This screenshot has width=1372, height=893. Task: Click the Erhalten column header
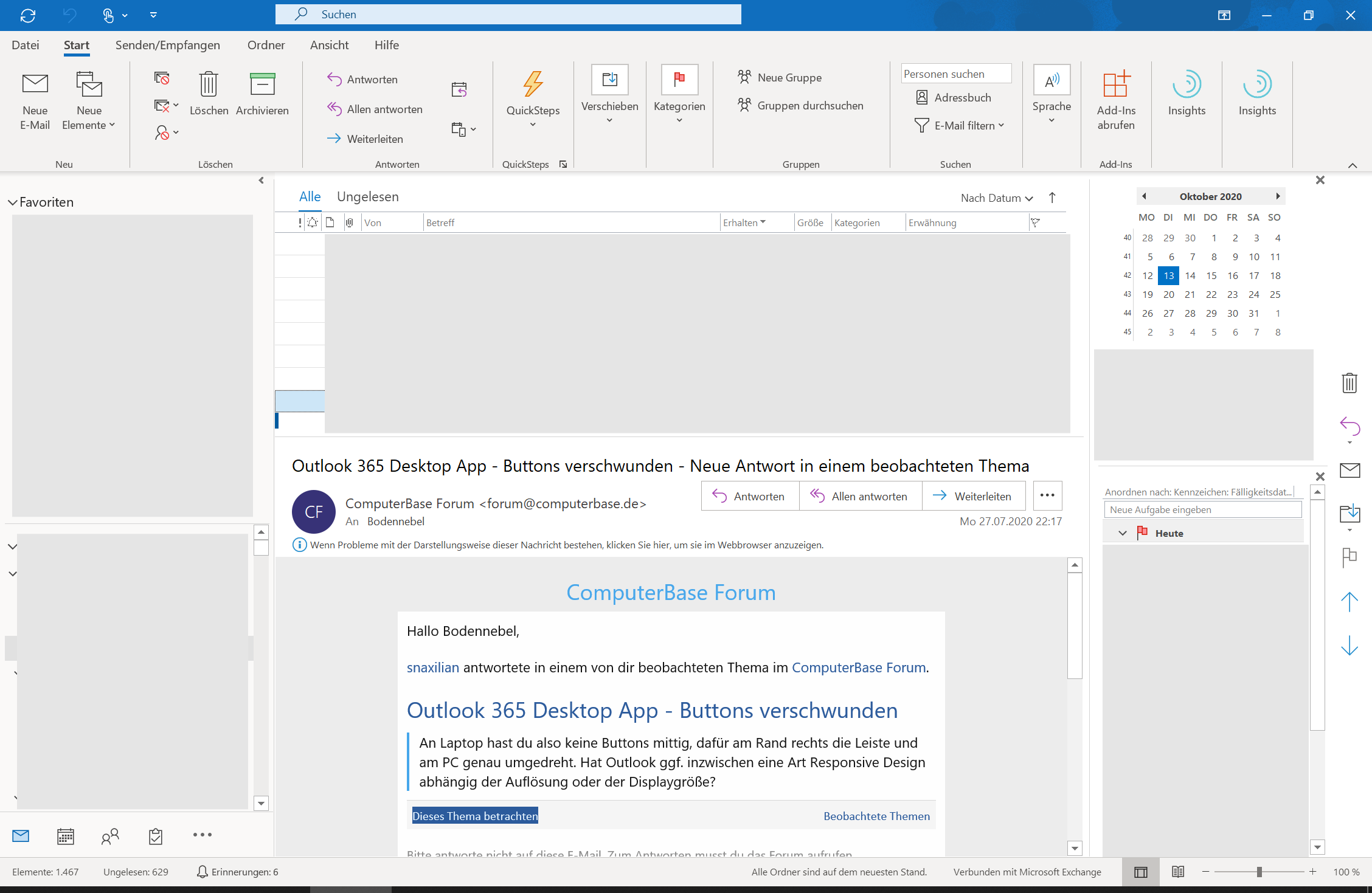(757, 223)
